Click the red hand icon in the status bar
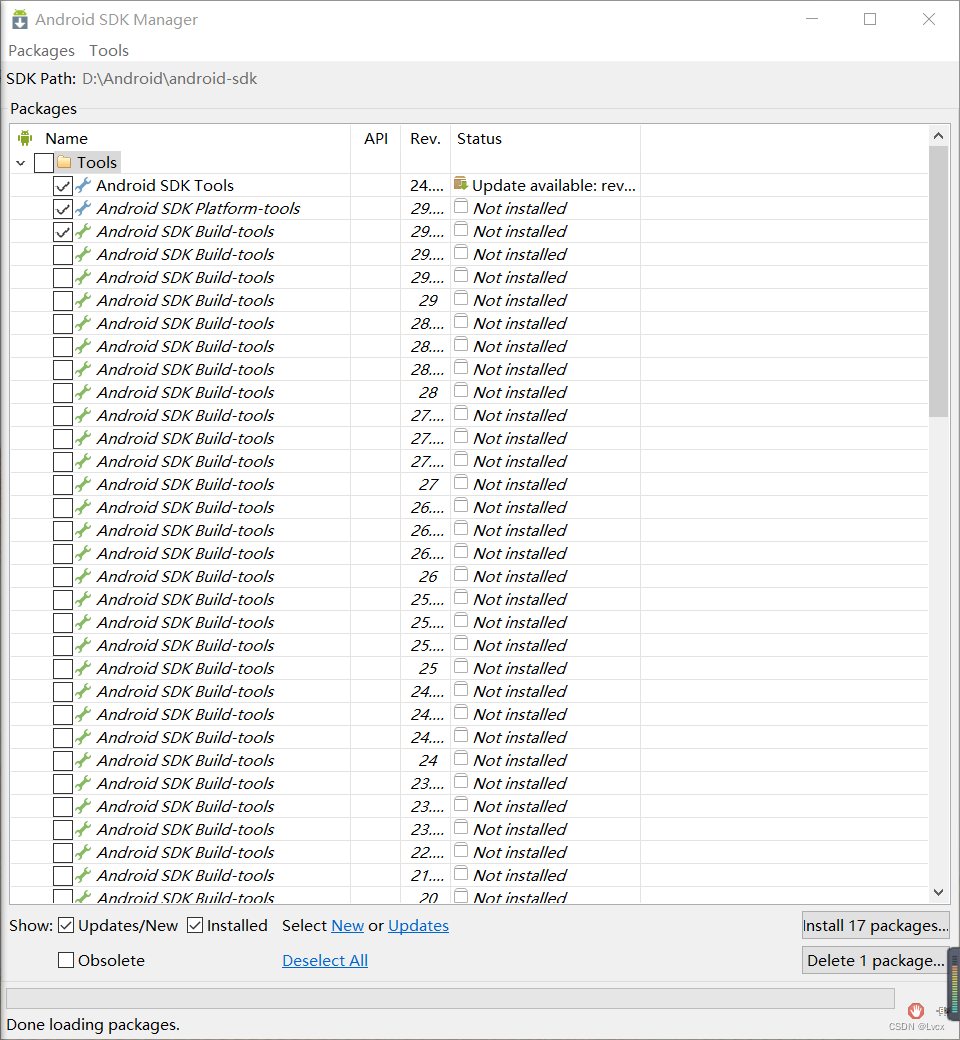The height and width of the screenshot is (1040, 960). click(x=916, y=1011)
